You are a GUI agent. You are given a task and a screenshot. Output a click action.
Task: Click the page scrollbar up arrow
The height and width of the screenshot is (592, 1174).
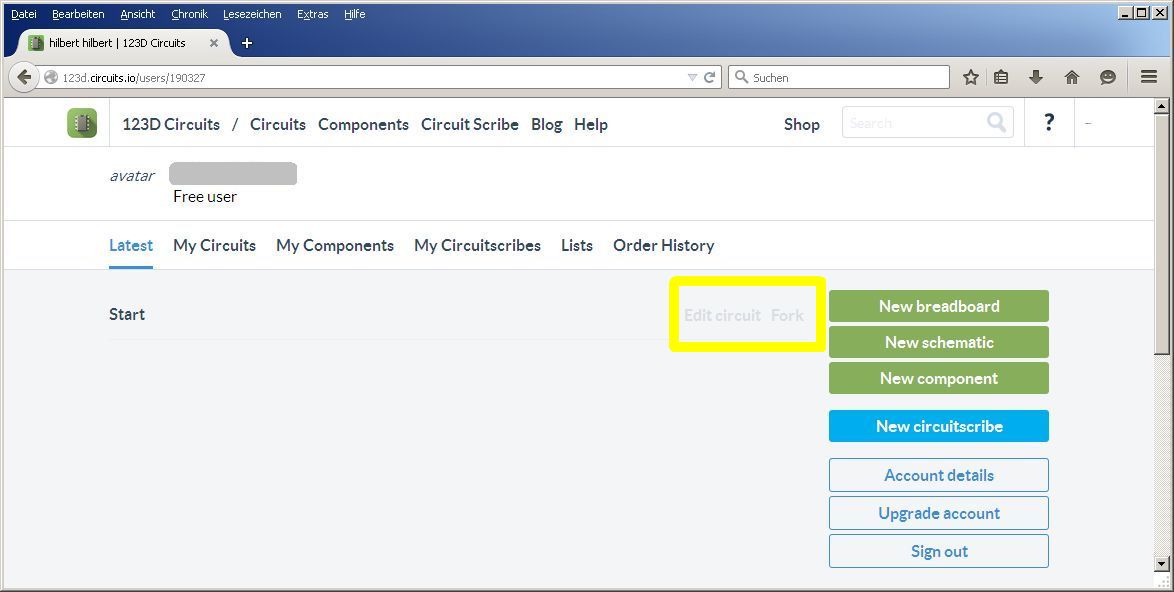coord(1161,106)
